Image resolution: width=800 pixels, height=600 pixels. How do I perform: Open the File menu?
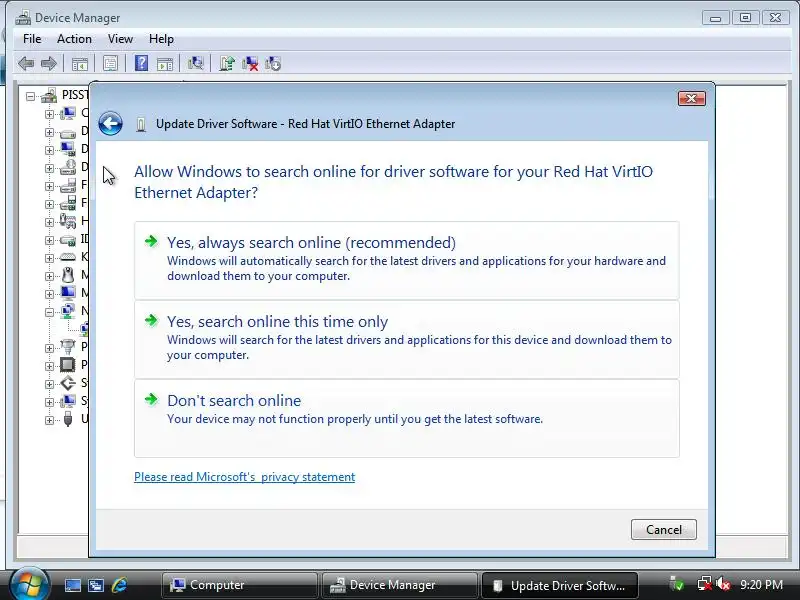(32, 39)
